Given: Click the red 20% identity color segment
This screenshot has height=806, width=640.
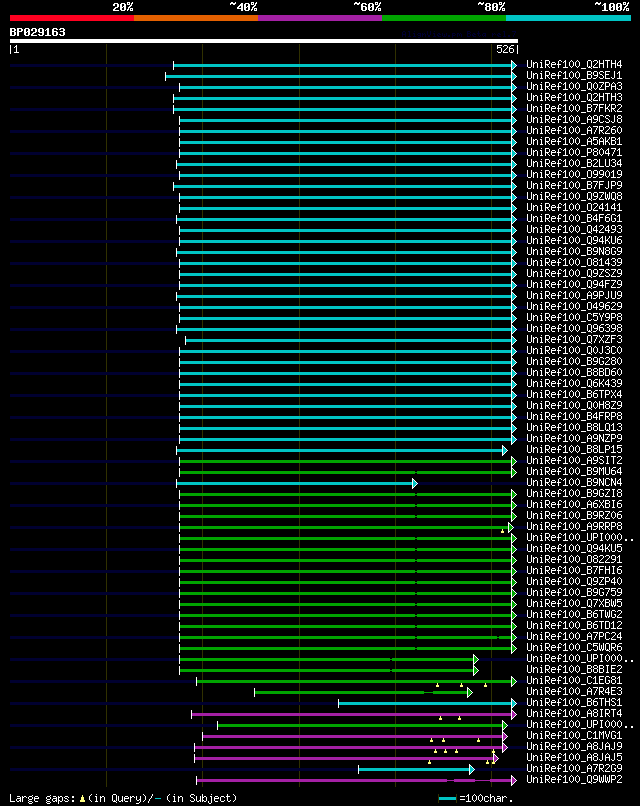Looking at the screenshot, I should click(x=71, y=18).
